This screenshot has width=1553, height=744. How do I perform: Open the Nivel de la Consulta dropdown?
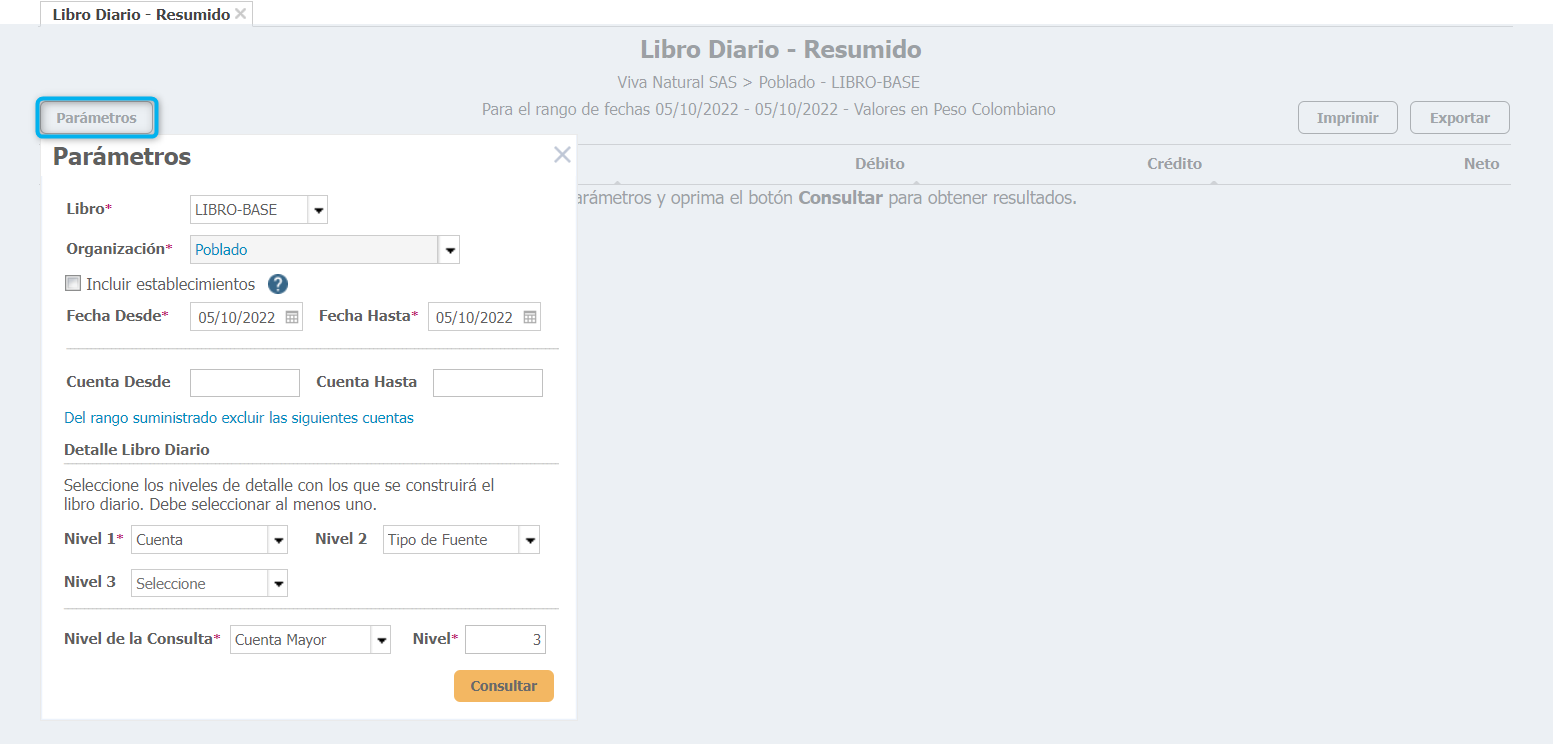(x=380, y=640)
